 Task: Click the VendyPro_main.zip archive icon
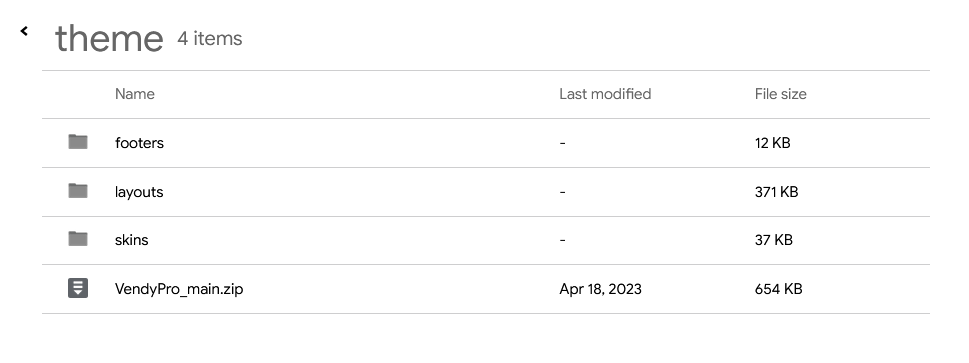(x=78, y=288)
